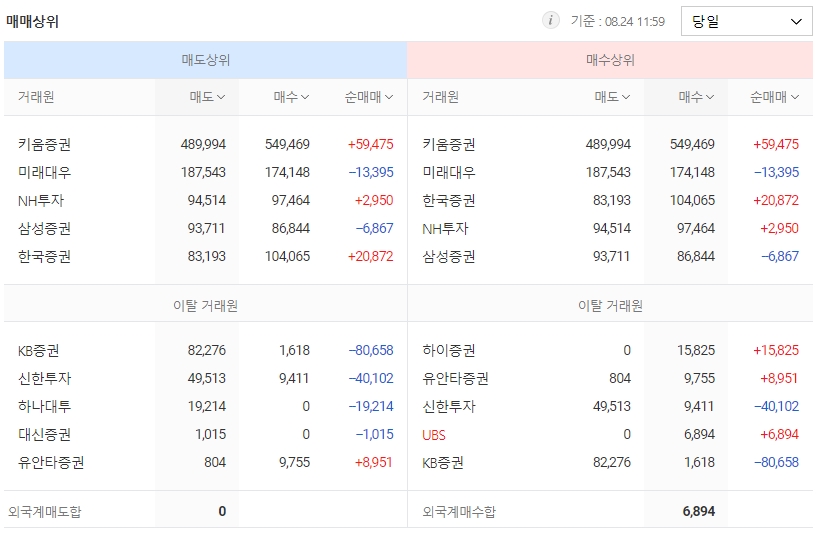Select 미래대우 in the 매도상위 list
The width and height of the screenshot is (821, 534).
tap(45, 172)
